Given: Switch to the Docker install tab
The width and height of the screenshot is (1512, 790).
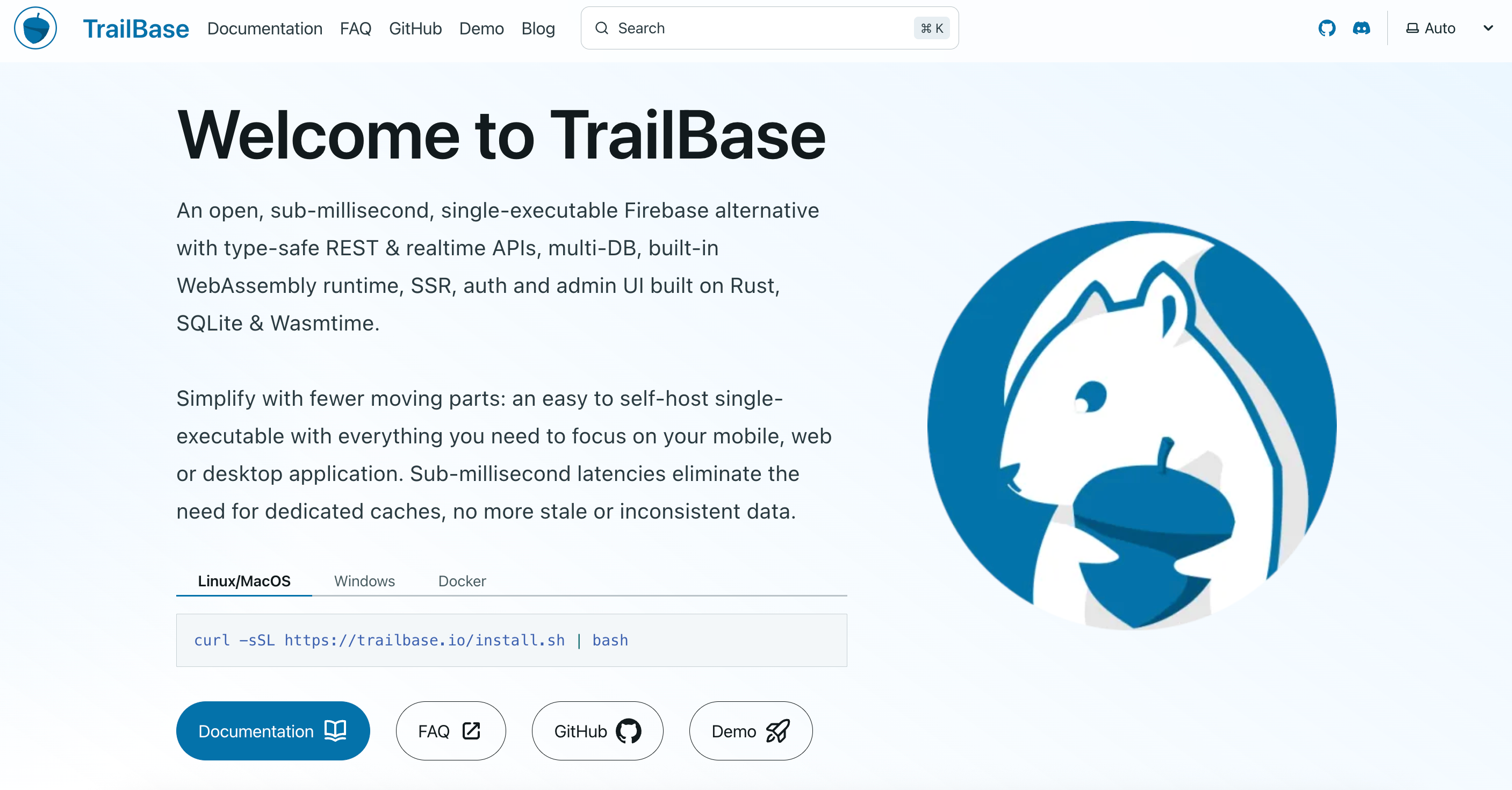Looking at the screenshot, I should pyautogui.click(x=462, y=581).
